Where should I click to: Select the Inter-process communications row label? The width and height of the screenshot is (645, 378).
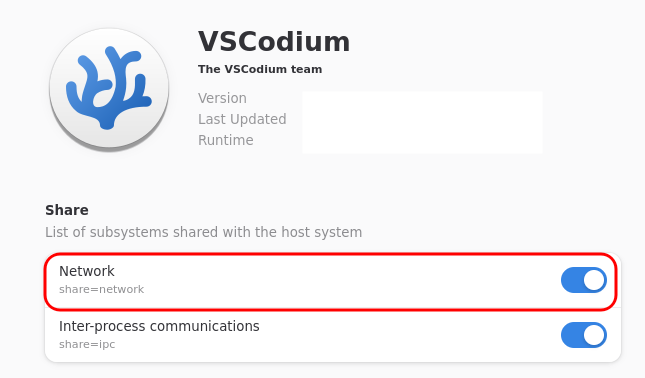point(159,326)
